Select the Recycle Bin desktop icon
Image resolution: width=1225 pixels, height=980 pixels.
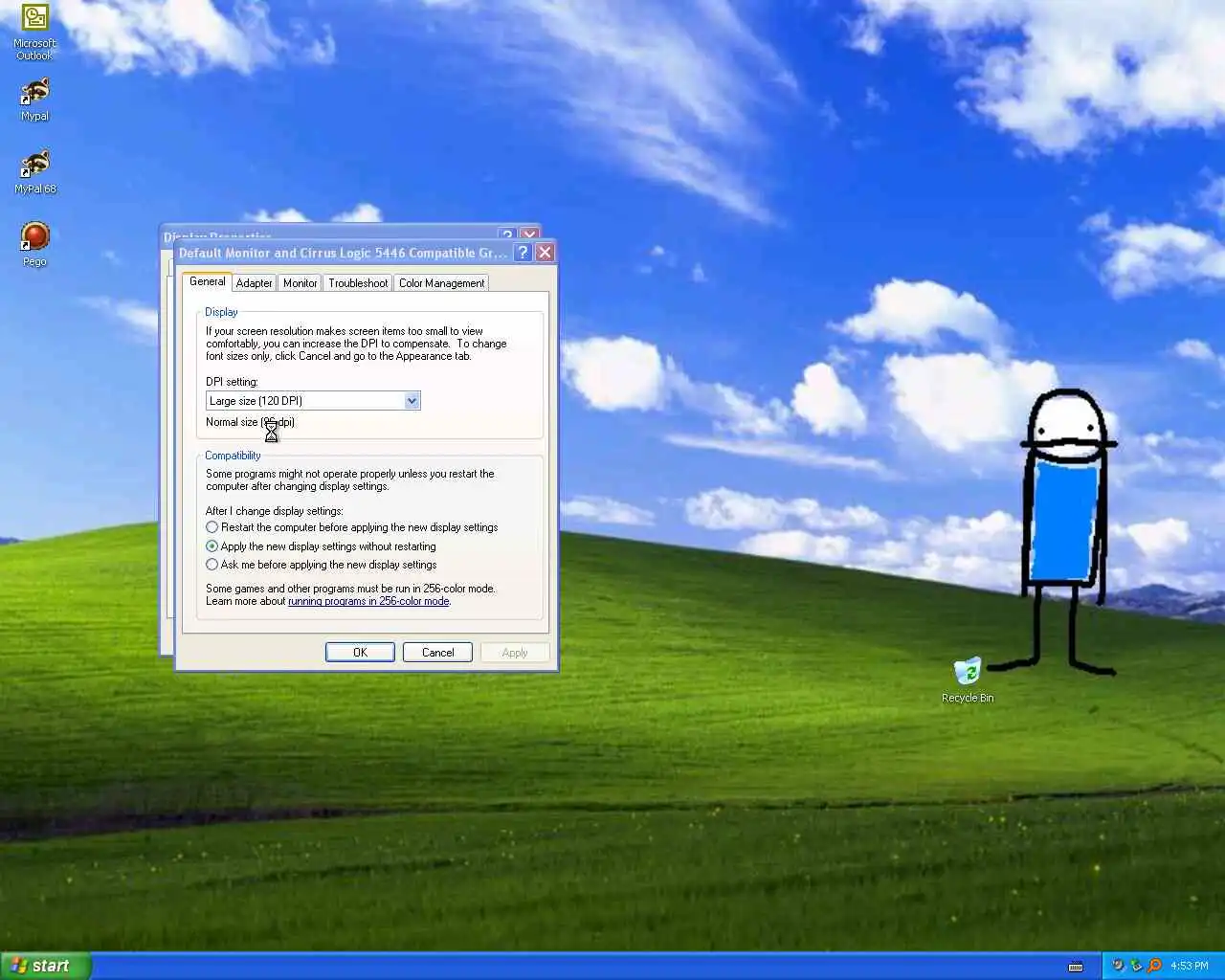coord(968,679)
